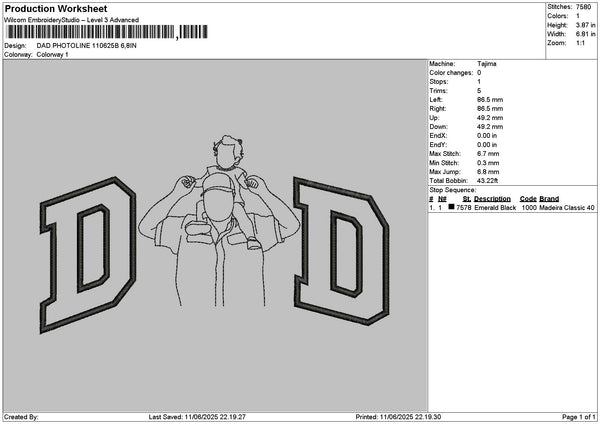Click the Down value 49.2 mm
The height and width of the screenshot is (424, 600).
tap(490, 127)
